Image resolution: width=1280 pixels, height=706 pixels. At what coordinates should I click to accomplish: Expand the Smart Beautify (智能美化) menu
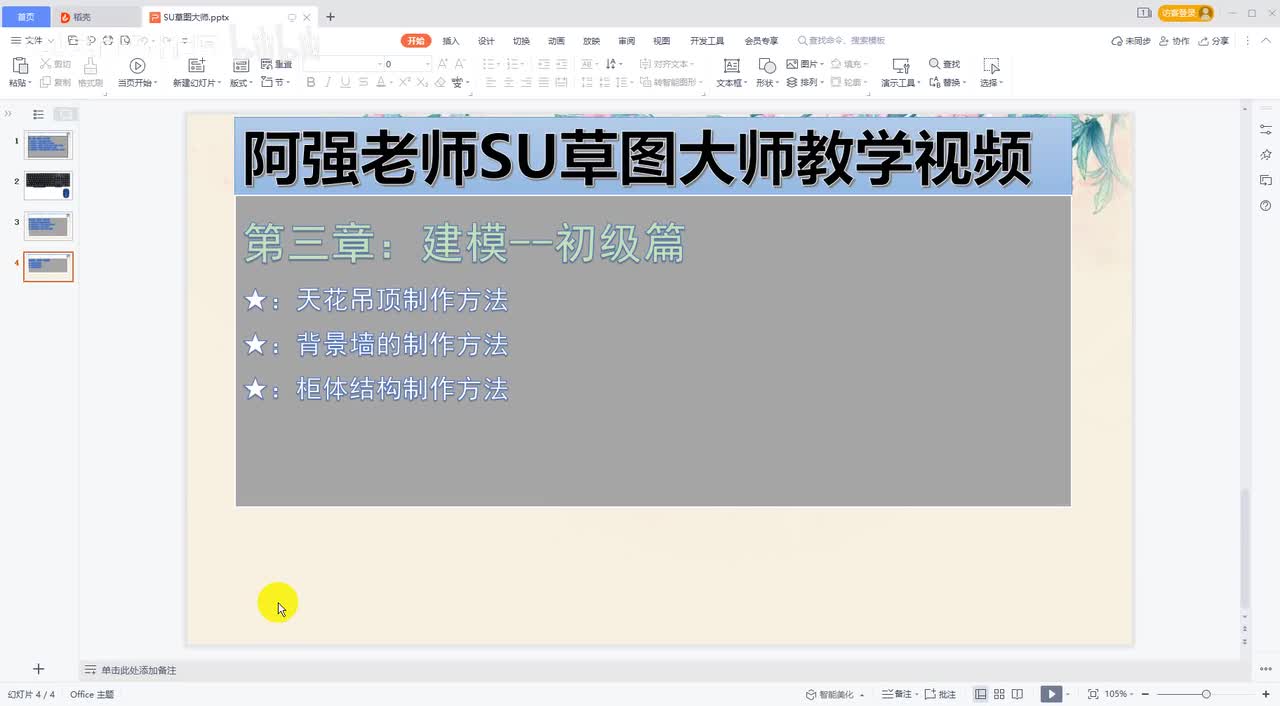point(835,694)
